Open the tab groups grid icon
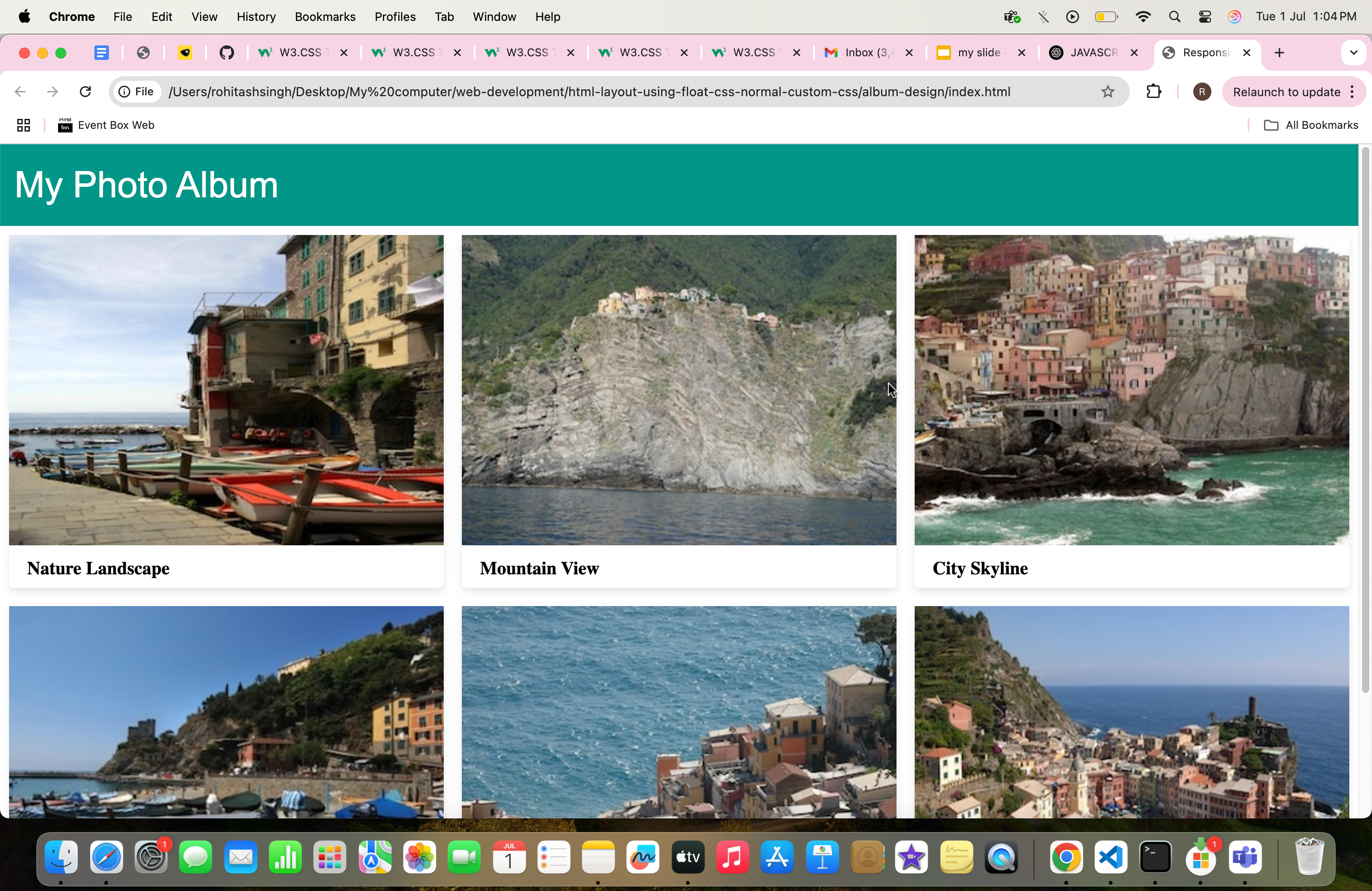The height and width of the screenshot is (891, 1372). (x=23, y=125)
